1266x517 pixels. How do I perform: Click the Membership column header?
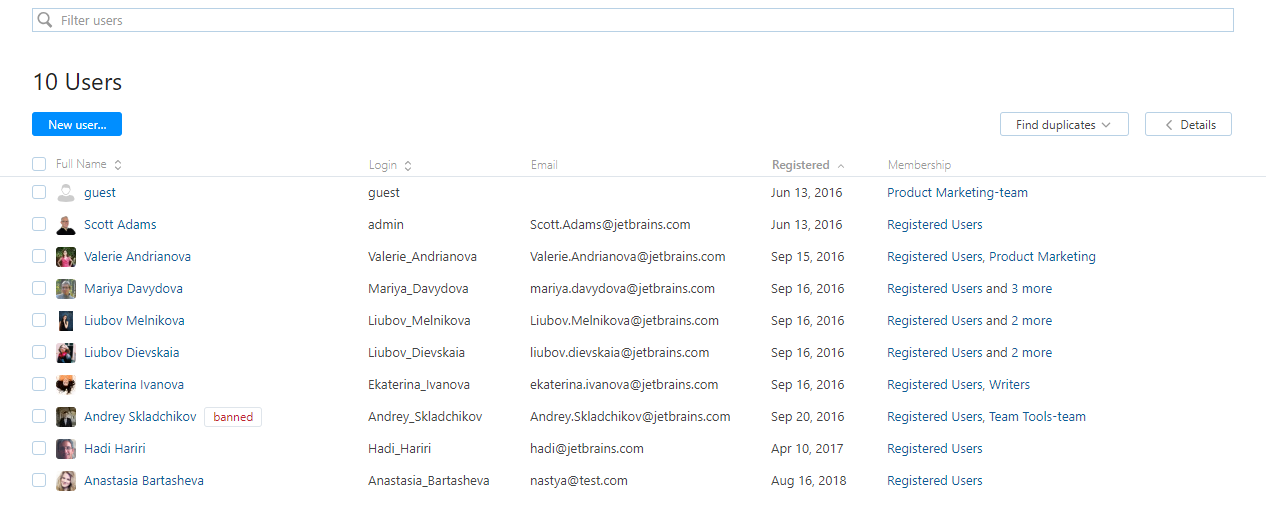click(x=919, y=165)
